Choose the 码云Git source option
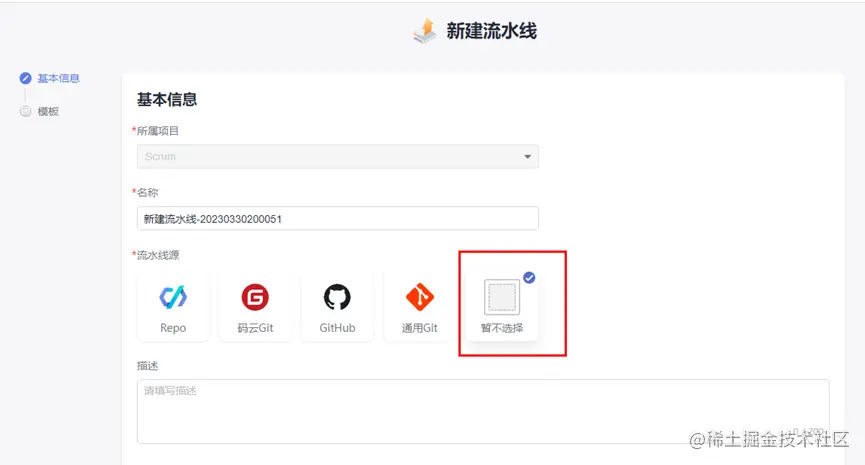 255,307
